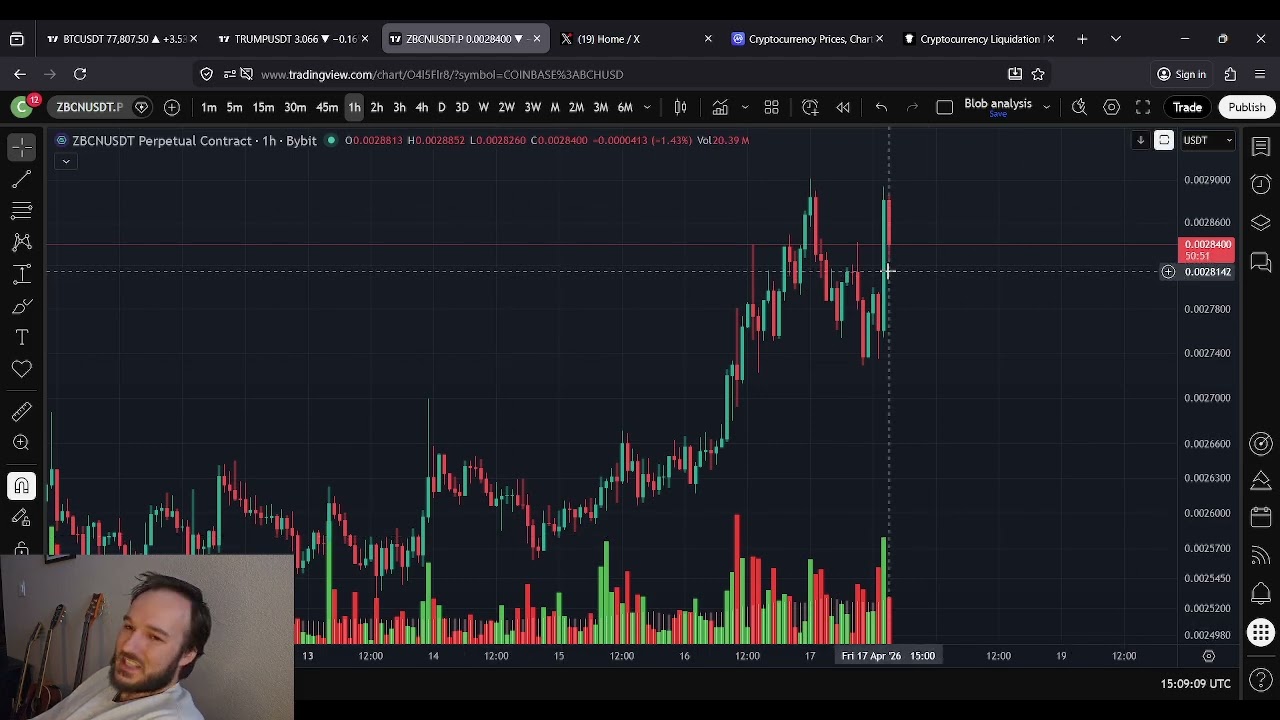Click downward arrow near price scale

click(x=1140, y=140)
